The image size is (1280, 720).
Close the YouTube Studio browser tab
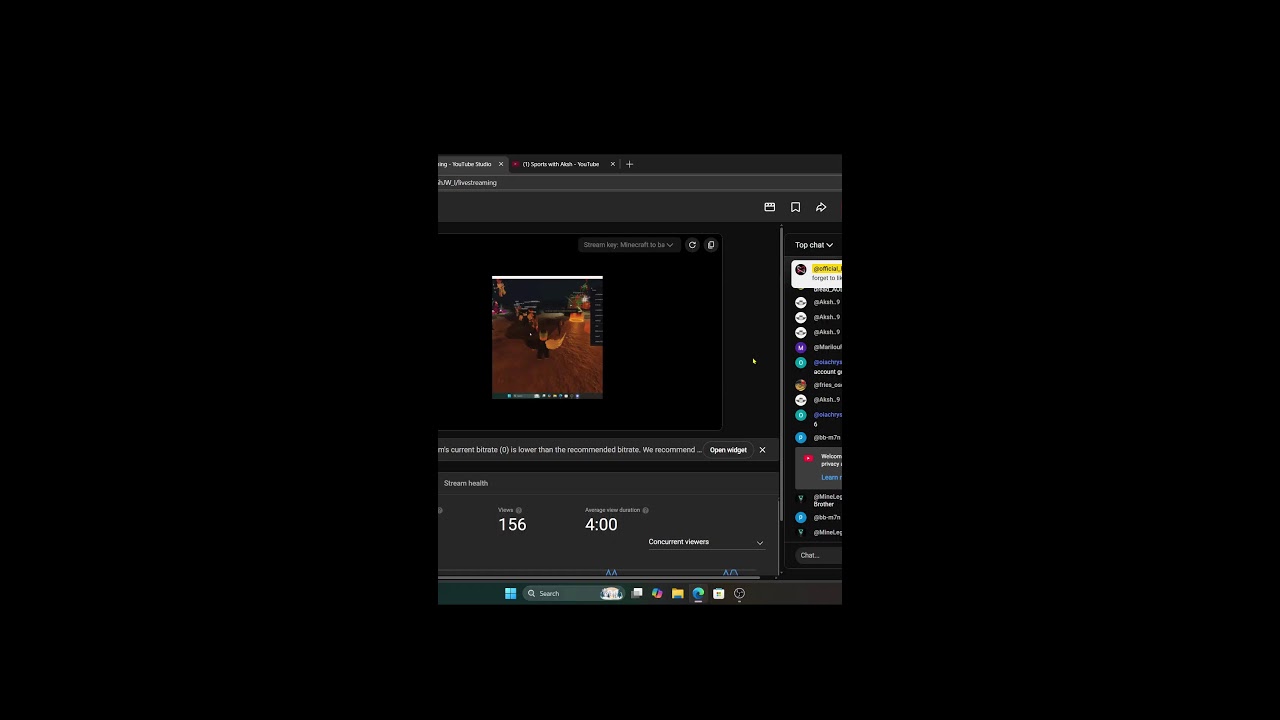[501, 164]
